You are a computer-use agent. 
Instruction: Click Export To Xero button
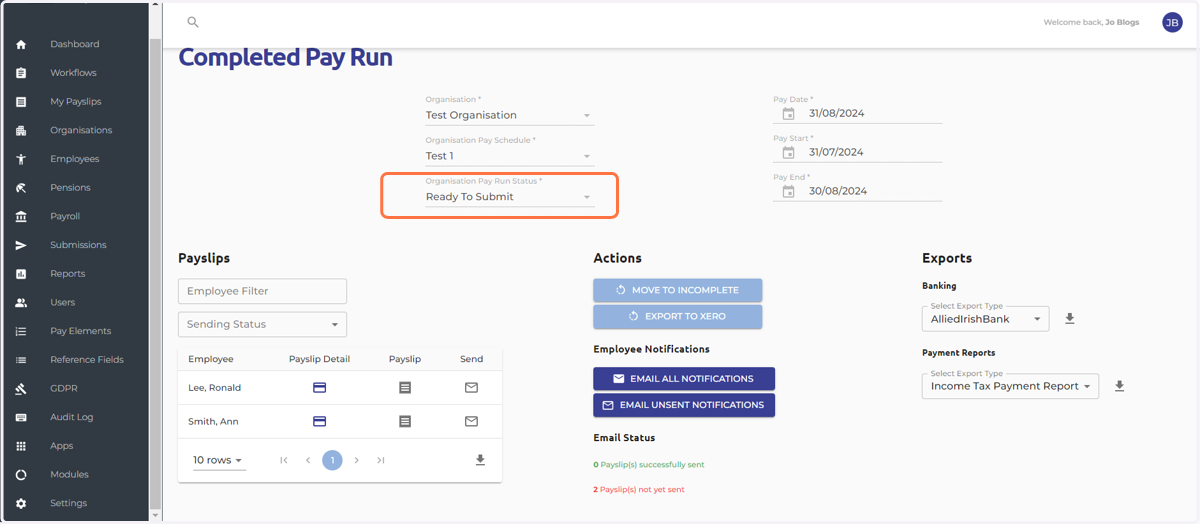coord(677,316)
